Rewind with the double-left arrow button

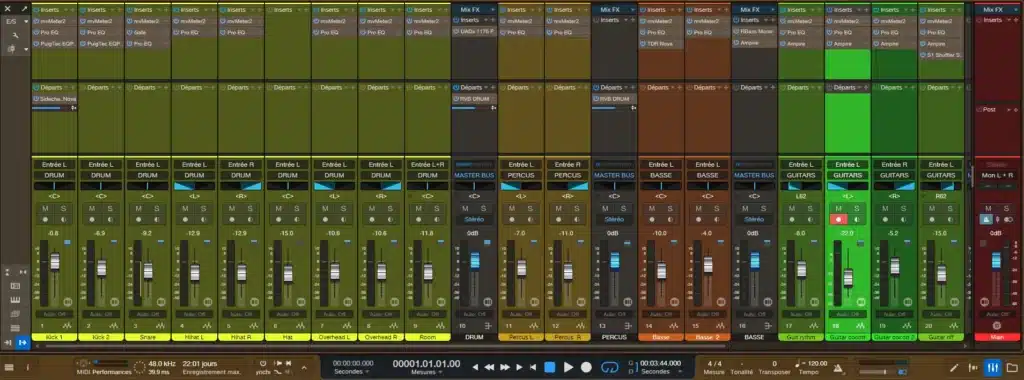click(488, 368)
